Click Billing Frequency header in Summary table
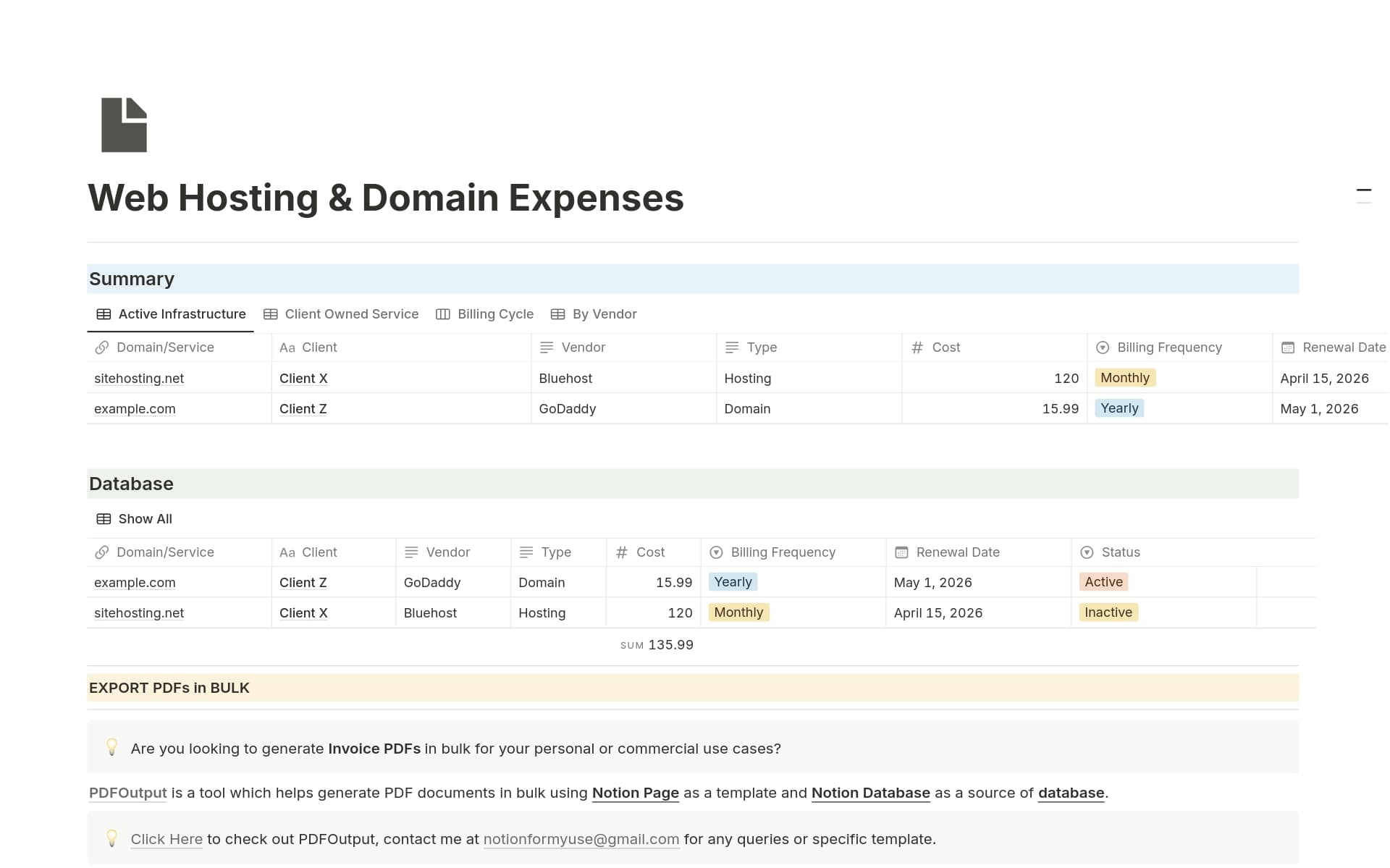1390x868 pixels. pos(1179,347)
